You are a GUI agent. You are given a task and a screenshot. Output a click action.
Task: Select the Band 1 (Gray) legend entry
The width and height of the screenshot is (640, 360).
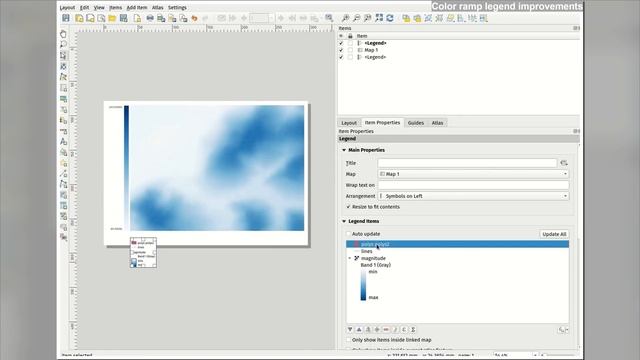point(376,265)
